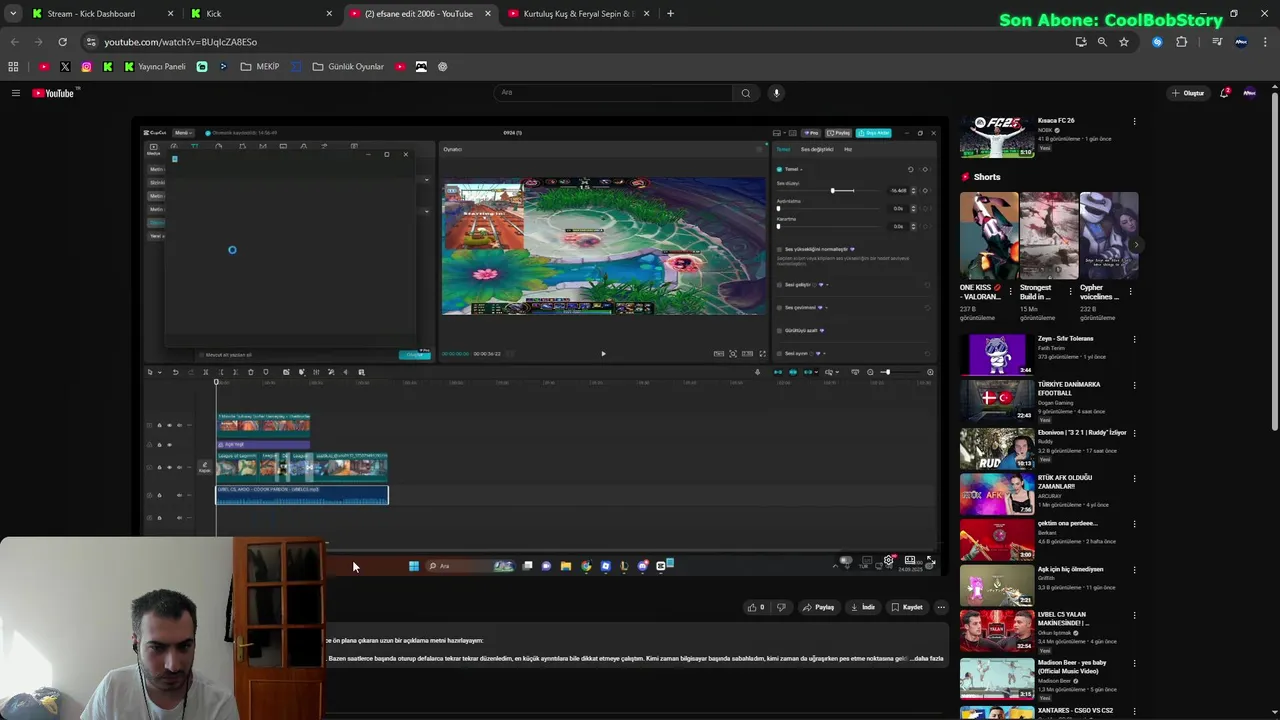
Task: Switch to the Kick browser tab
Action: point(260,14)
